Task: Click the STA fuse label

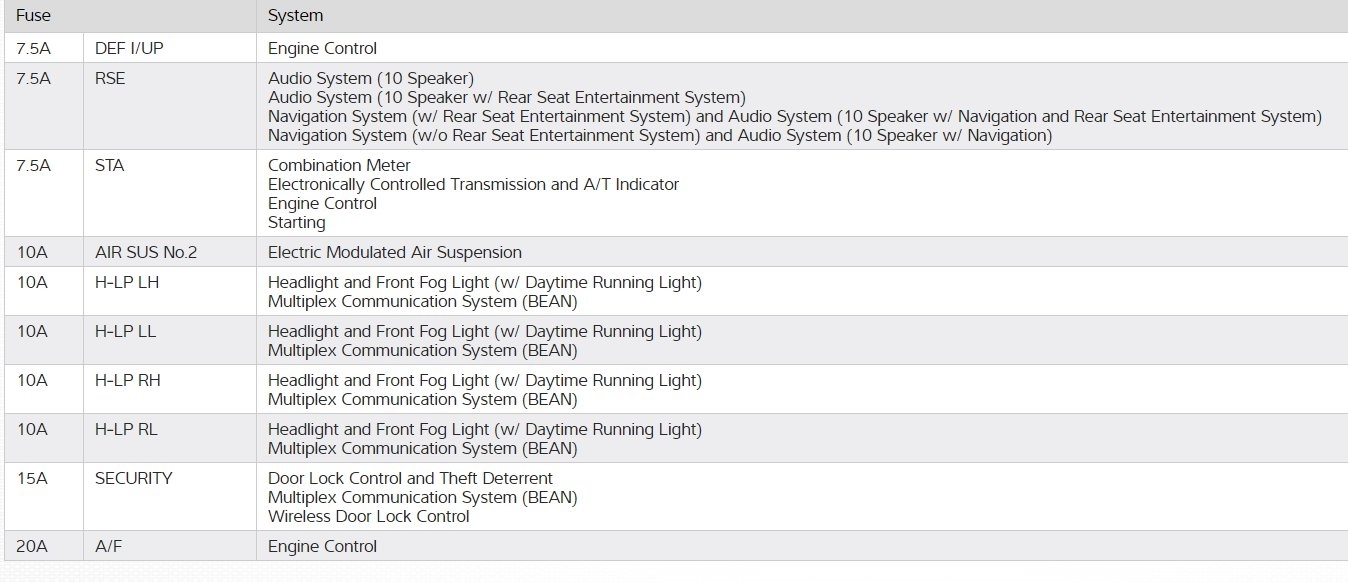Action: pos(110,166)
